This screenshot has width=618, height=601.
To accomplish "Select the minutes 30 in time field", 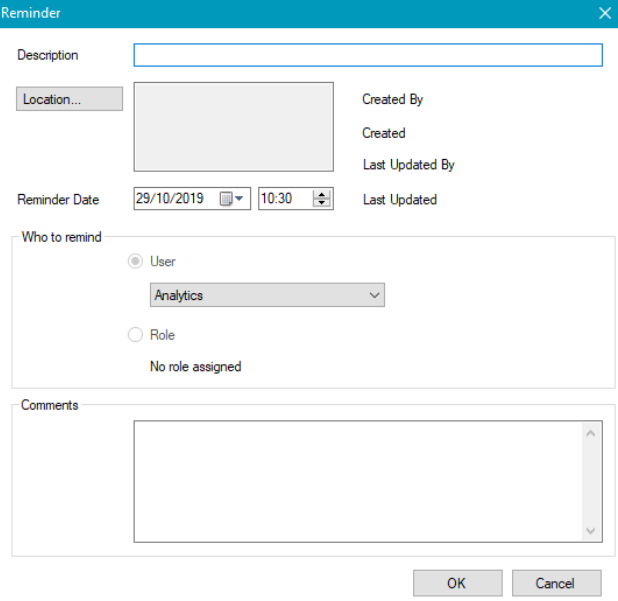I will tap(284, 199).
